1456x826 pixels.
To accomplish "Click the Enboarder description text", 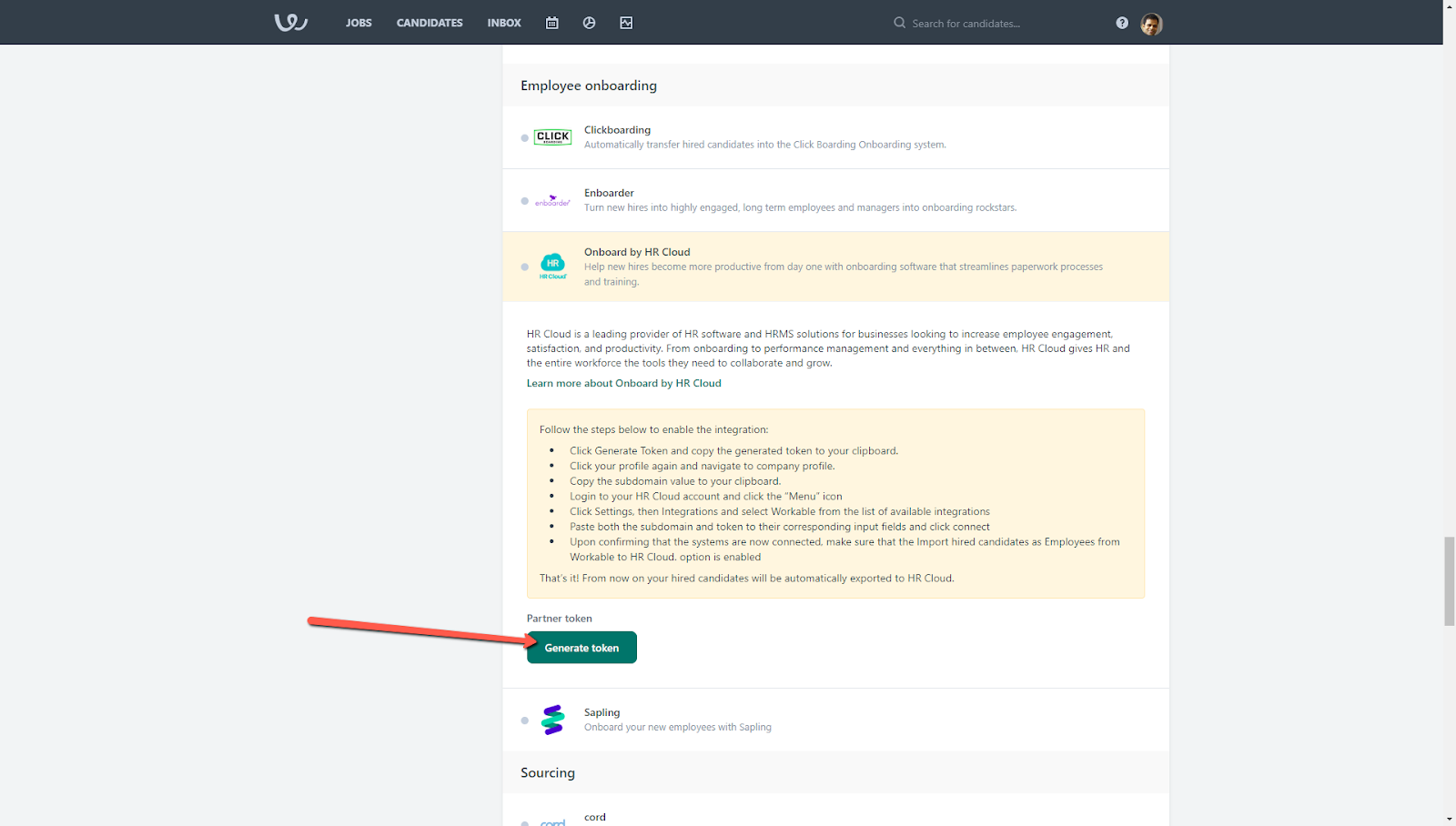I will tap(801, 207).
